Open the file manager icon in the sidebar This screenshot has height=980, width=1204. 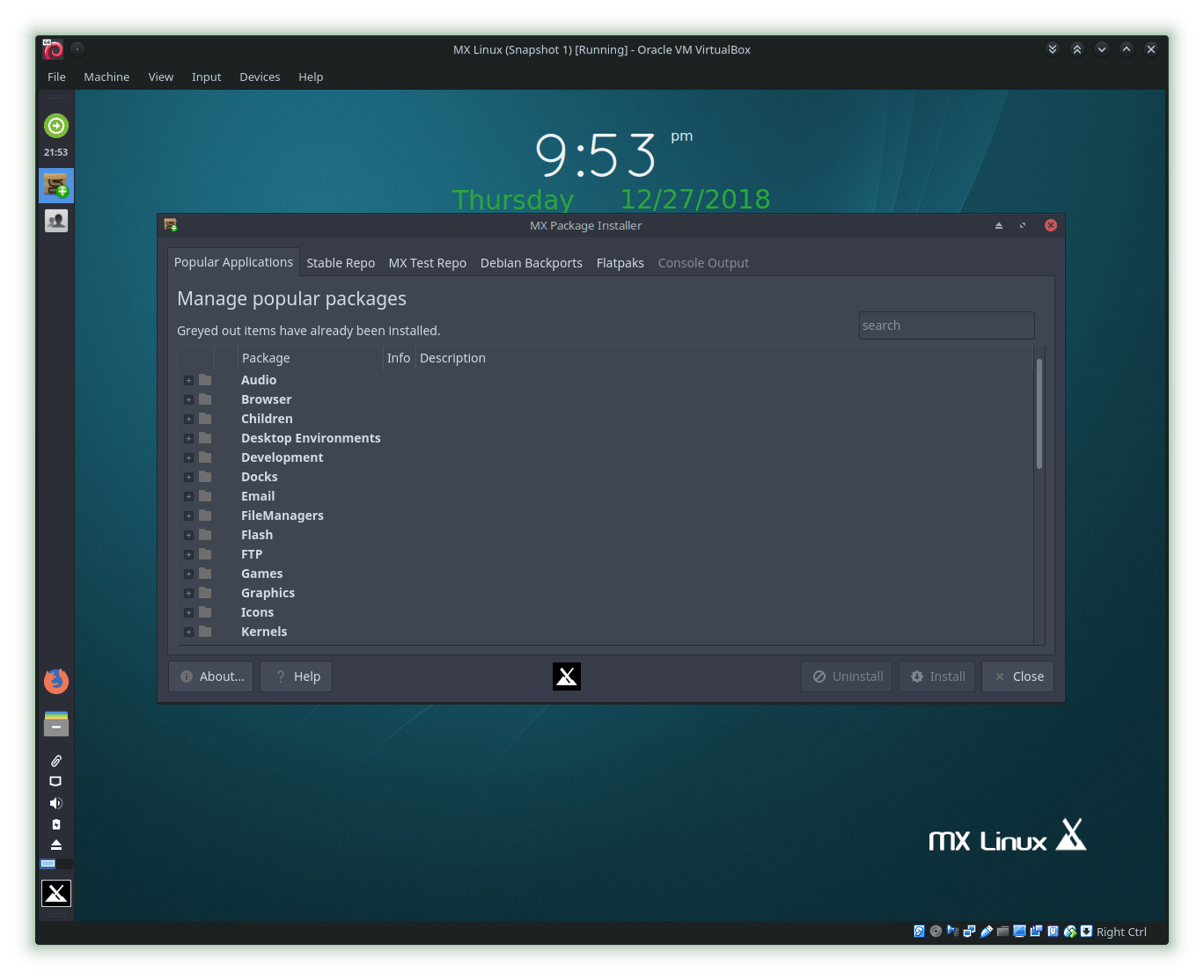55,723
